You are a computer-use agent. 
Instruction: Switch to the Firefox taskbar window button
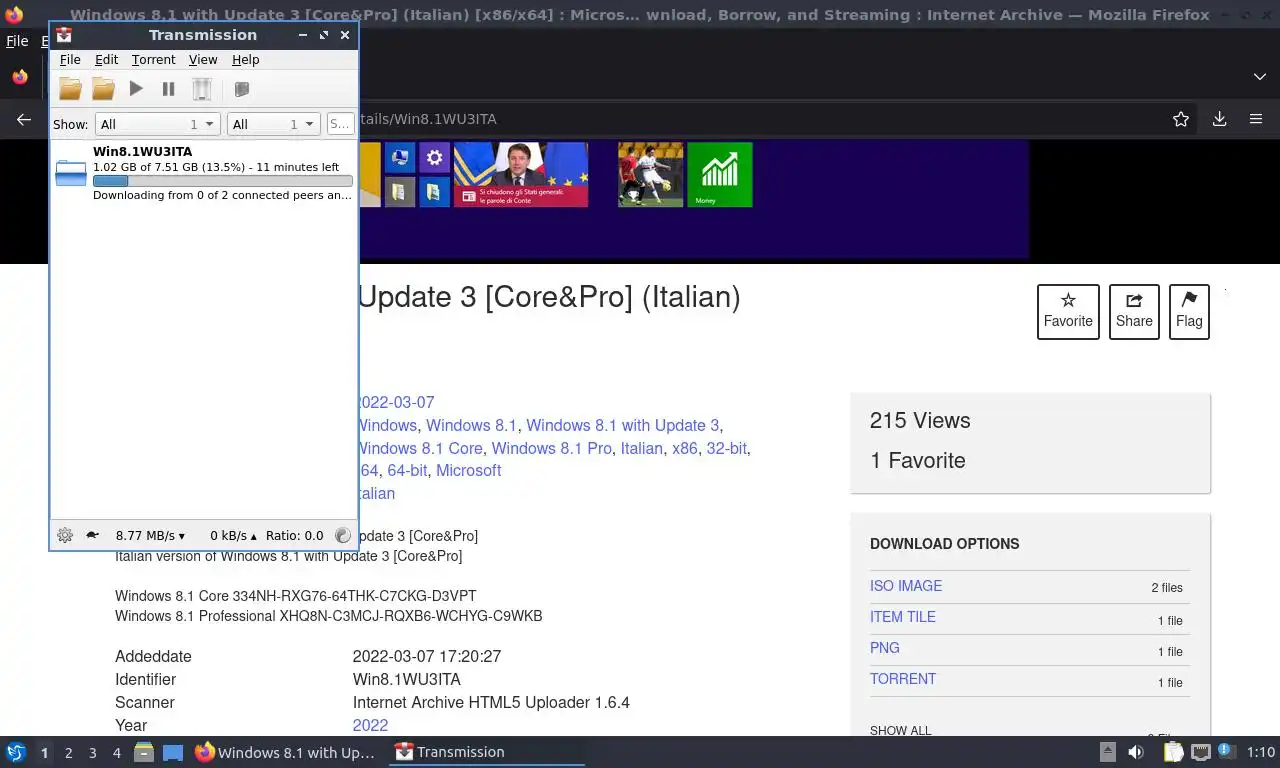(286, 752)
